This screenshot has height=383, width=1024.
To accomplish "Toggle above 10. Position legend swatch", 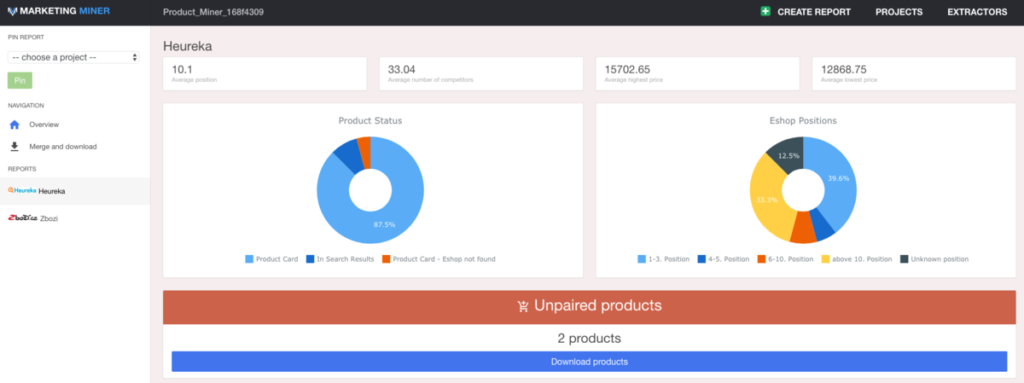I will tap(825, 259).
